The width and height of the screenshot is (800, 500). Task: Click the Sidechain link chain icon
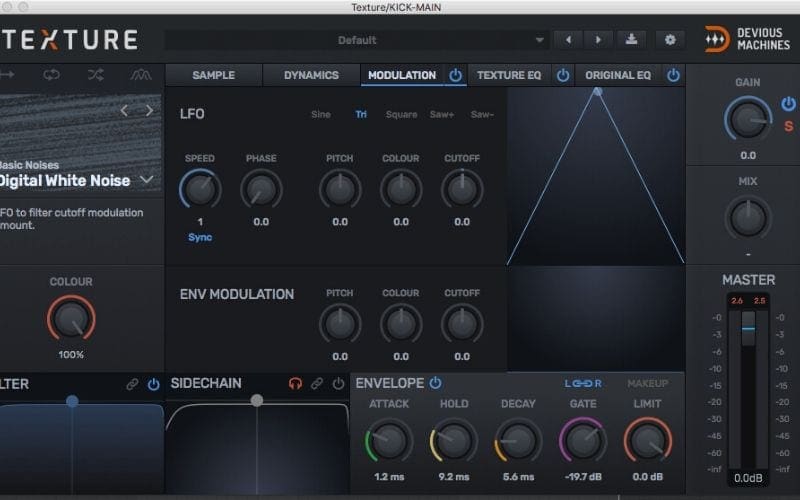tap(317, 383)
